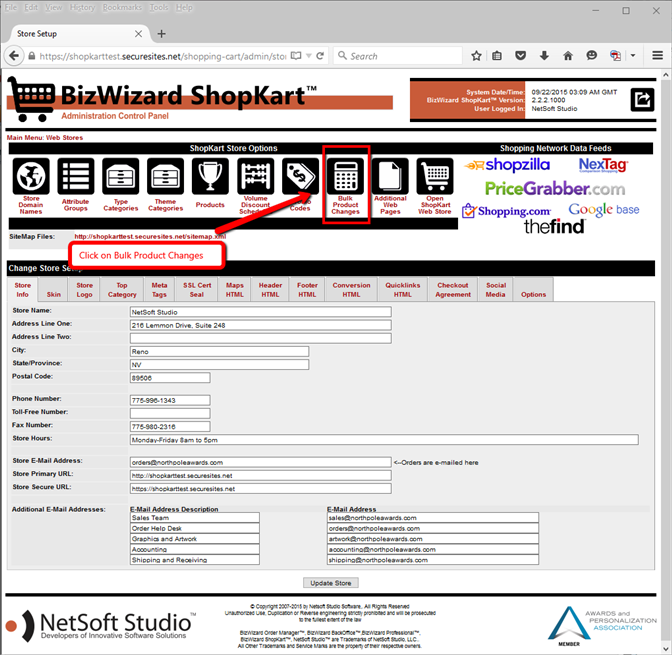This screenshot has width=672, height=655.
Task: Click the PDF extension toolbar icon
Action: tap(615, 56)
